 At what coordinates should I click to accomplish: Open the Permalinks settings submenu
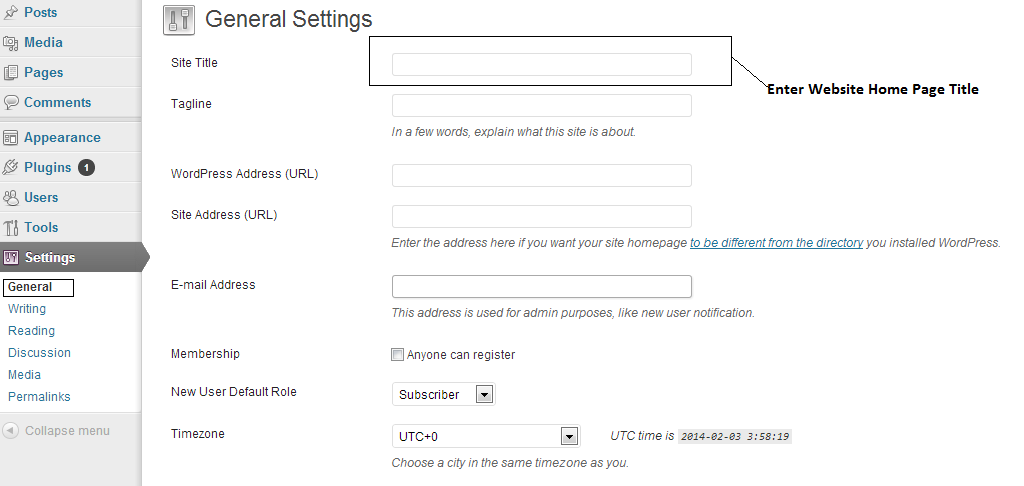pyautogui.click(x=39, y=397)
